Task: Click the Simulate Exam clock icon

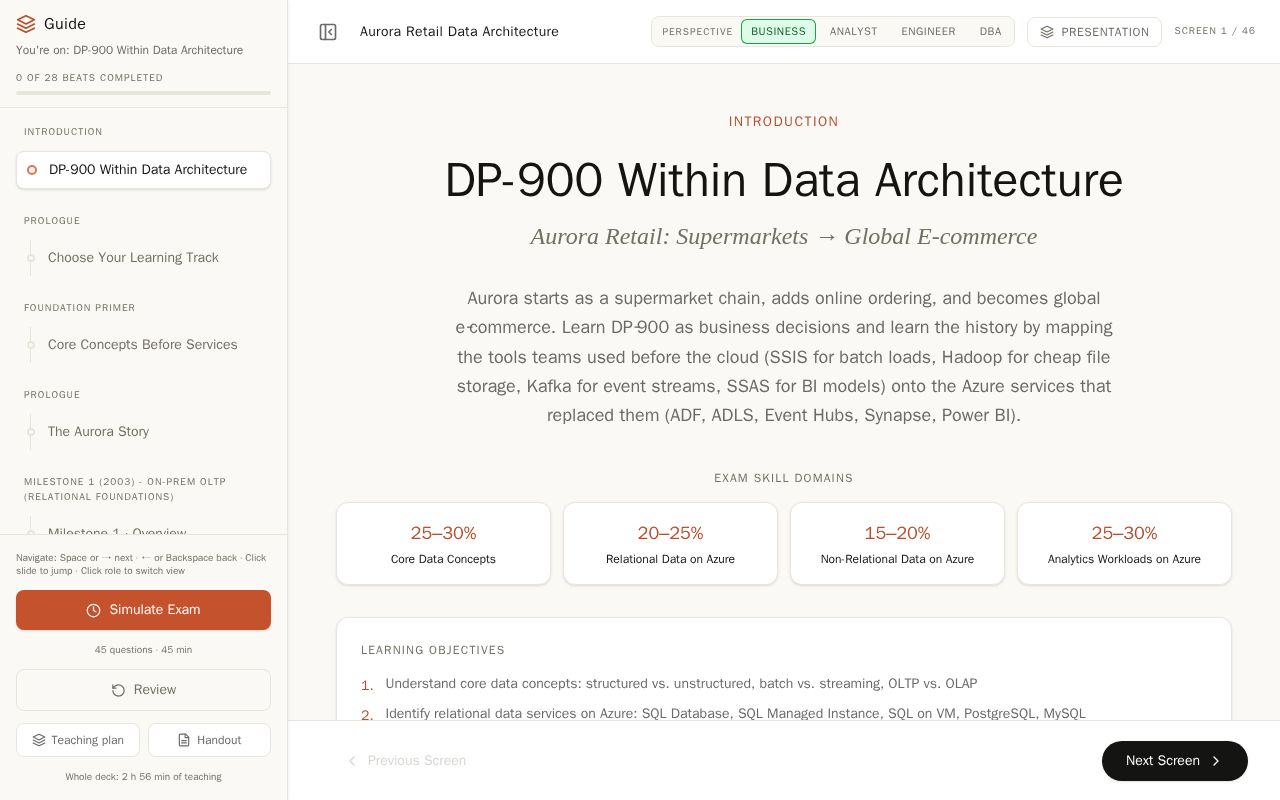Action: tap(94, 610)
